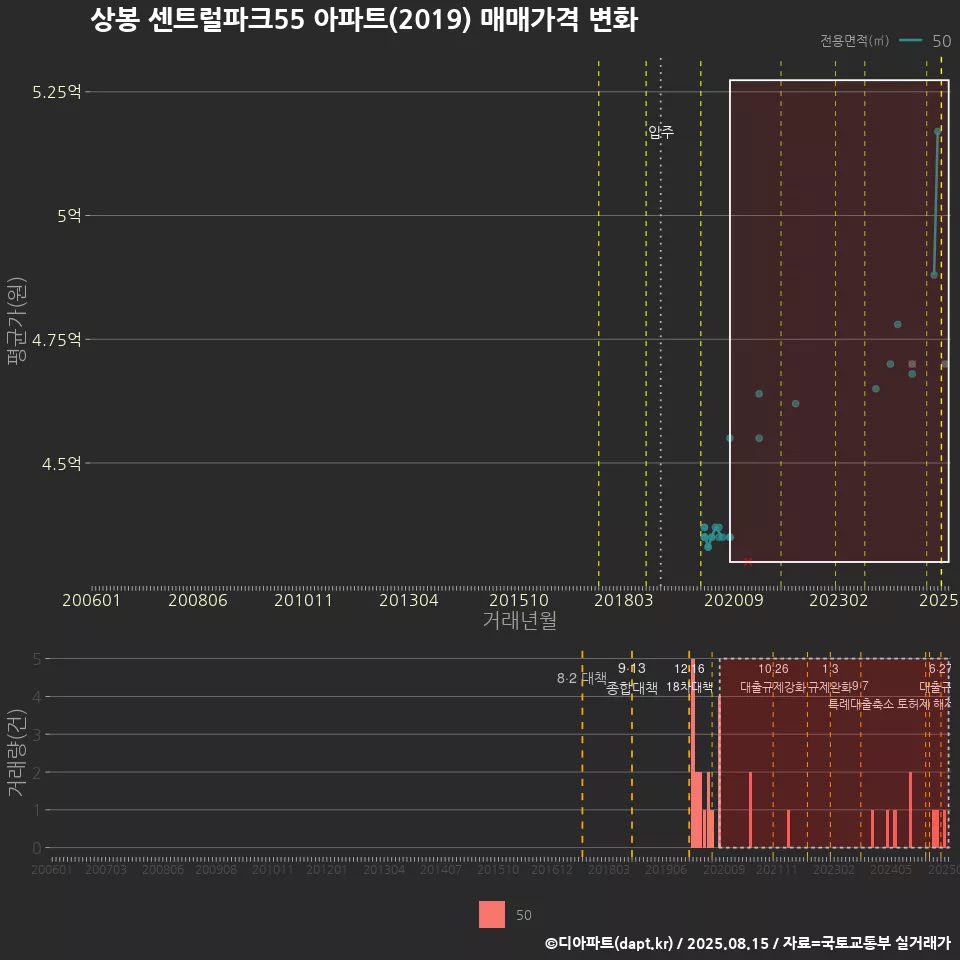Click the red square marker among the teal points
The image size is (960, 960).
tap(912, 364)
